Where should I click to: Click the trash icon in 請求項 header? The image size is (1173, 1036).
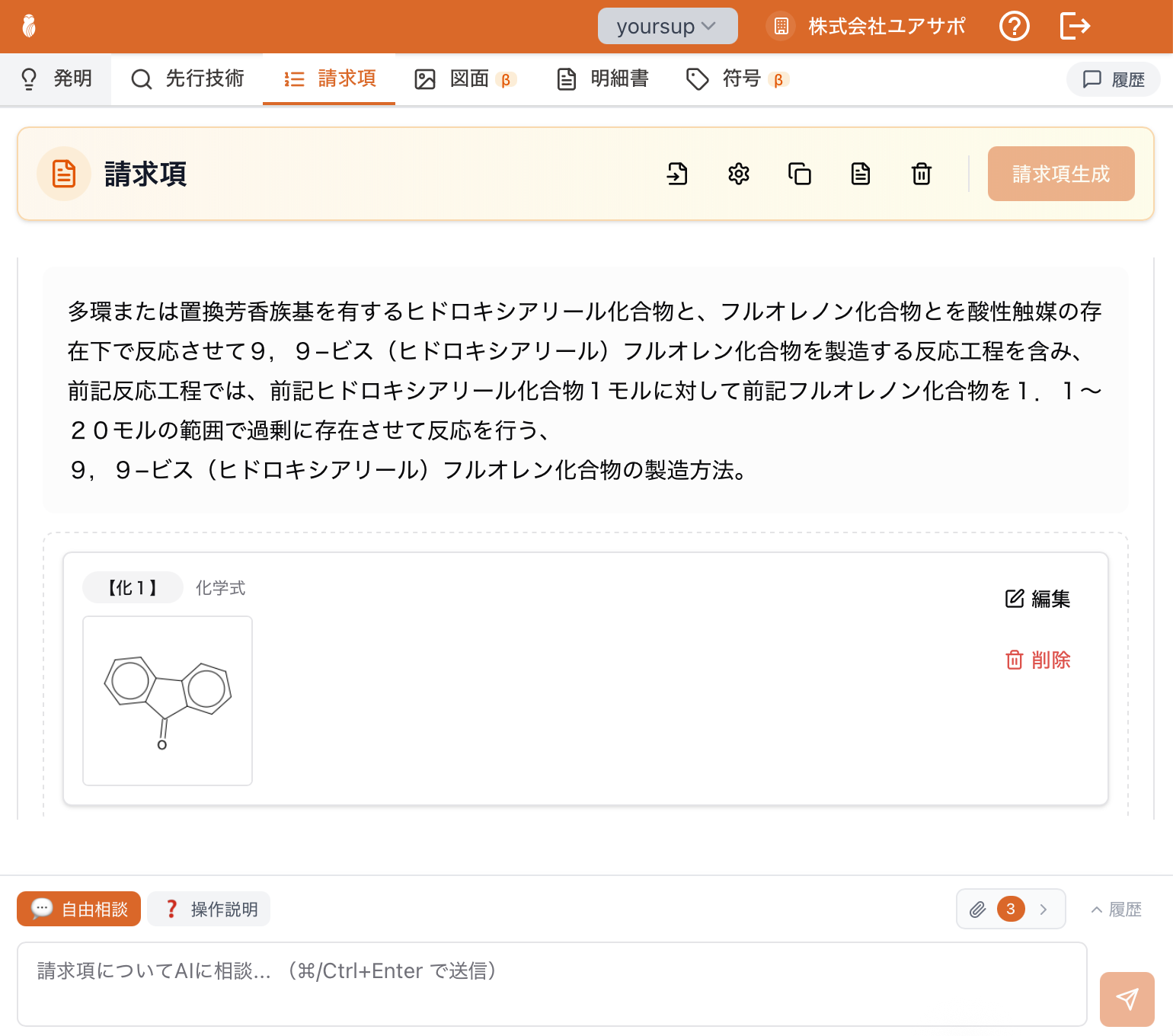point(922,174)
